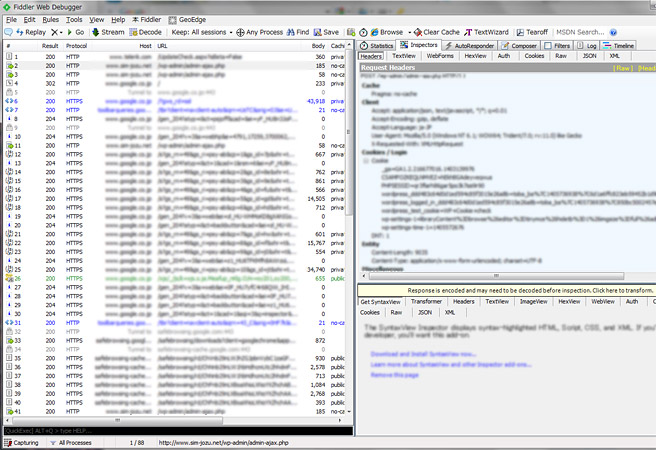The height and width of the screenshot is (450, 656).
Task: Click the [Raw] link in Request Headers
Action: click(623, 68)
